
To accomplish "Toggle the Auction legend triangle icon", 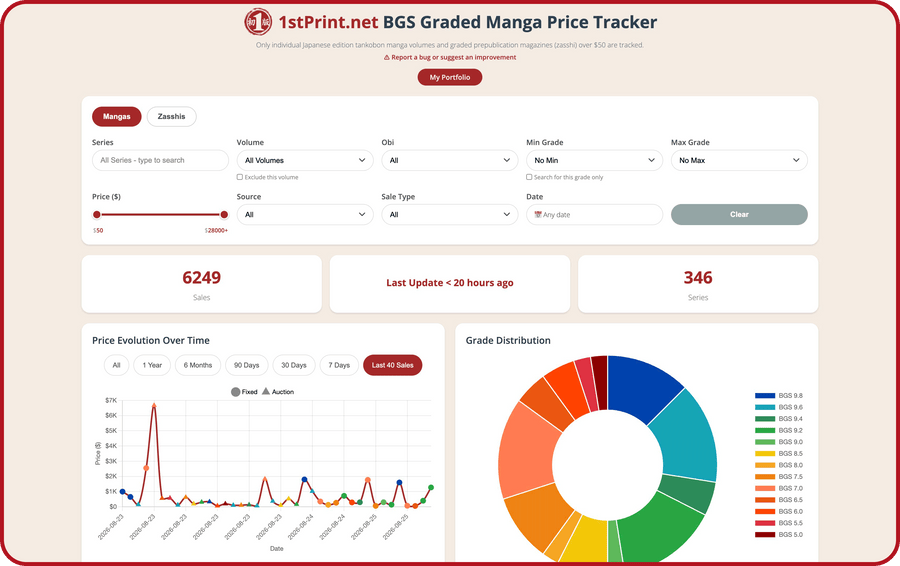I will [266, 391].
